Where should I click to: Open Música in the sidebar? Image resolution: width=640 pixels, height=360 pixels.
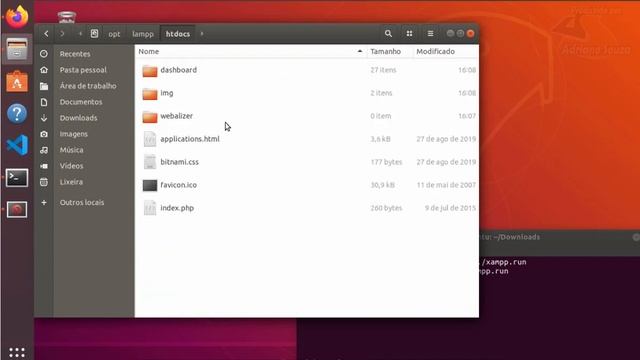tap(71, 150)
